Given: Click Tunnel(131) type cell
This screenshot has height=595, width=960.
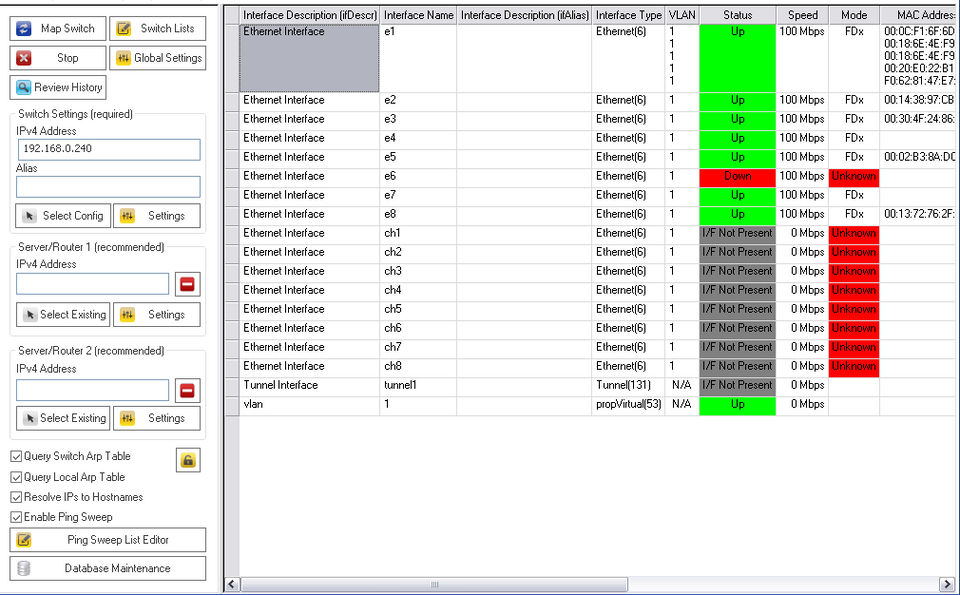Looking at the screenshot, I should tap(629, 385).
